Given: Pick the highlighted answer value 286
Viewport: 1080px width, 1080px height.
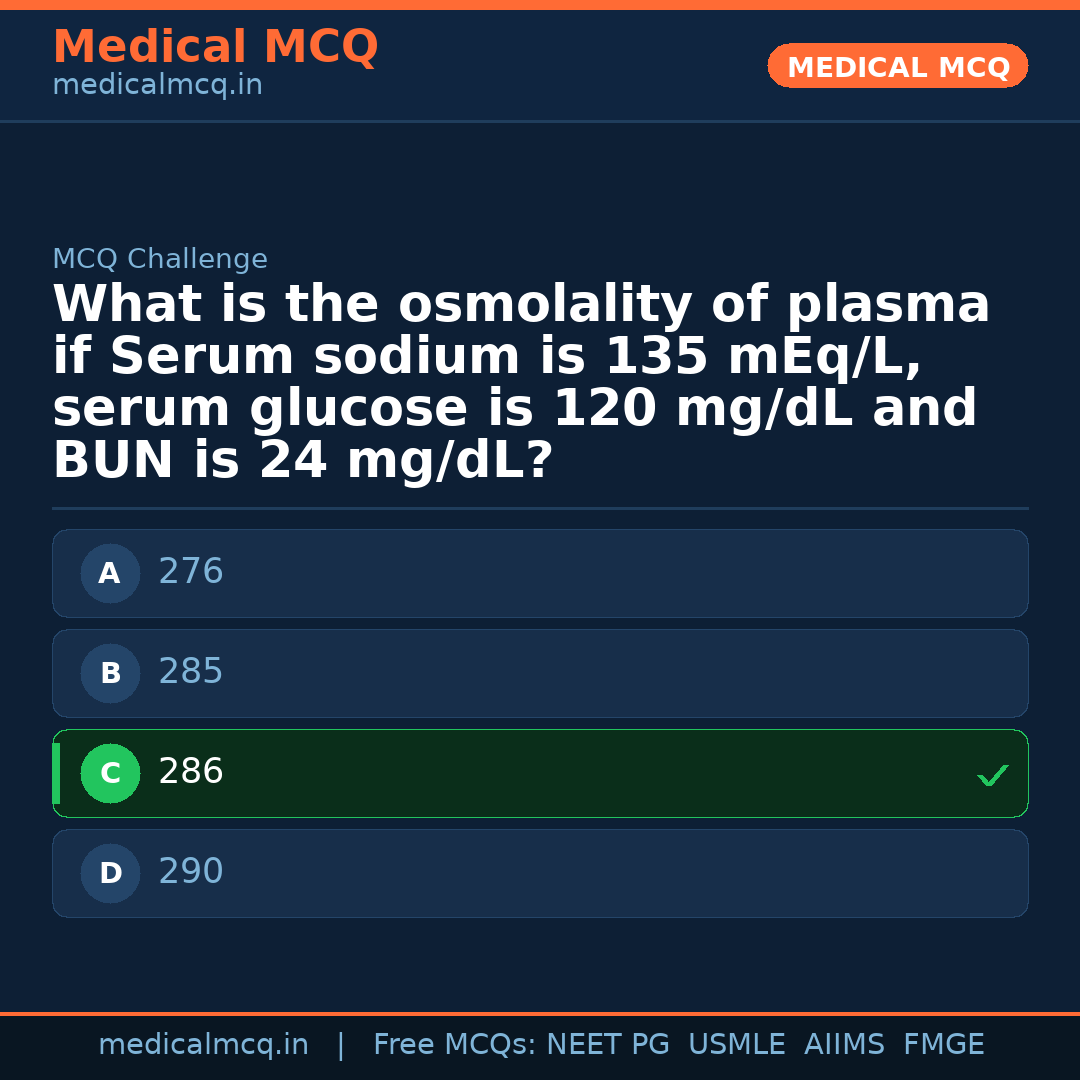Looking at the screenshot, I should click(191, 772).
